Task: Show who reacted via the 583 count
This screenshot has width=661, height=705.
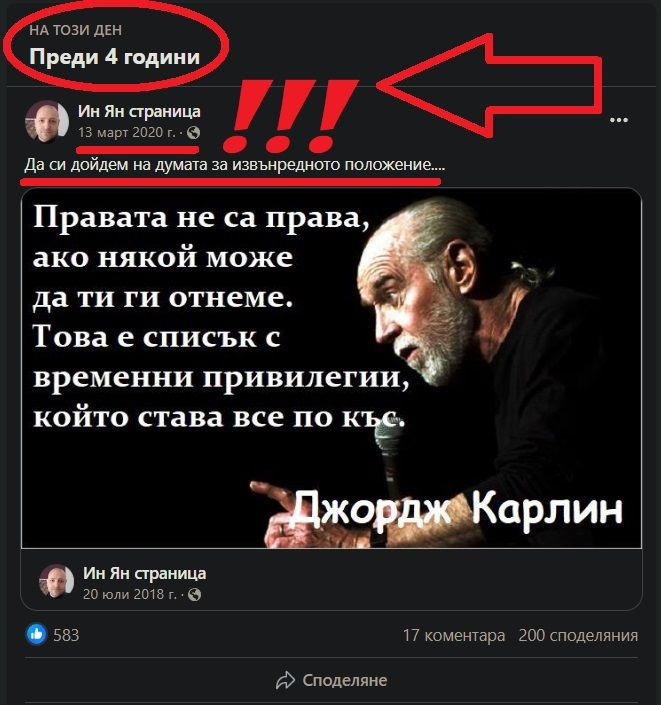Action: [x=66, y=635]
